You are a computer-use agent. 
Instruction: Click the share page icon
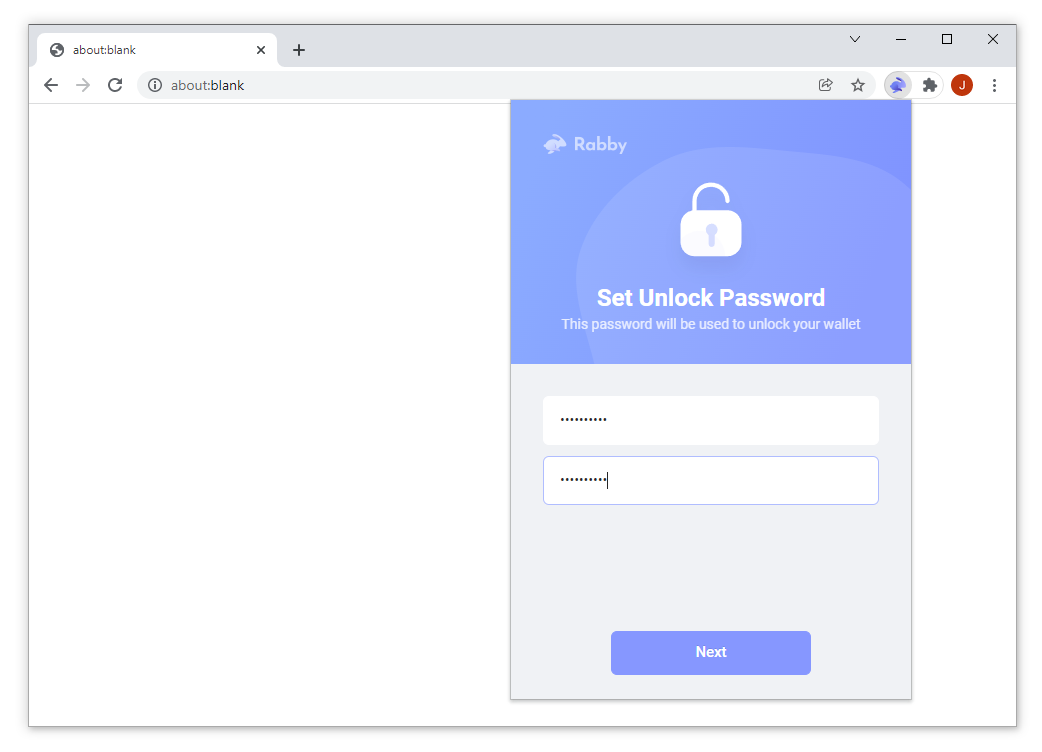pyautogui.click(x=825, y=85)
